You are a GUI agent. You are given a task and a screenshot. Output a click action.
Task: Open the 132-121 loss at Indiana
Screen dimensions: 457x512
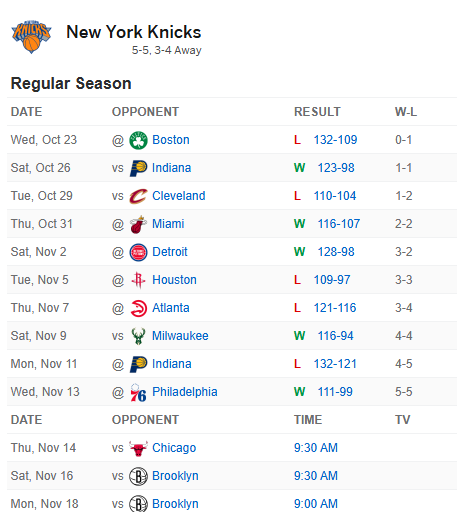pyautogui.click(x=335, y=364)
